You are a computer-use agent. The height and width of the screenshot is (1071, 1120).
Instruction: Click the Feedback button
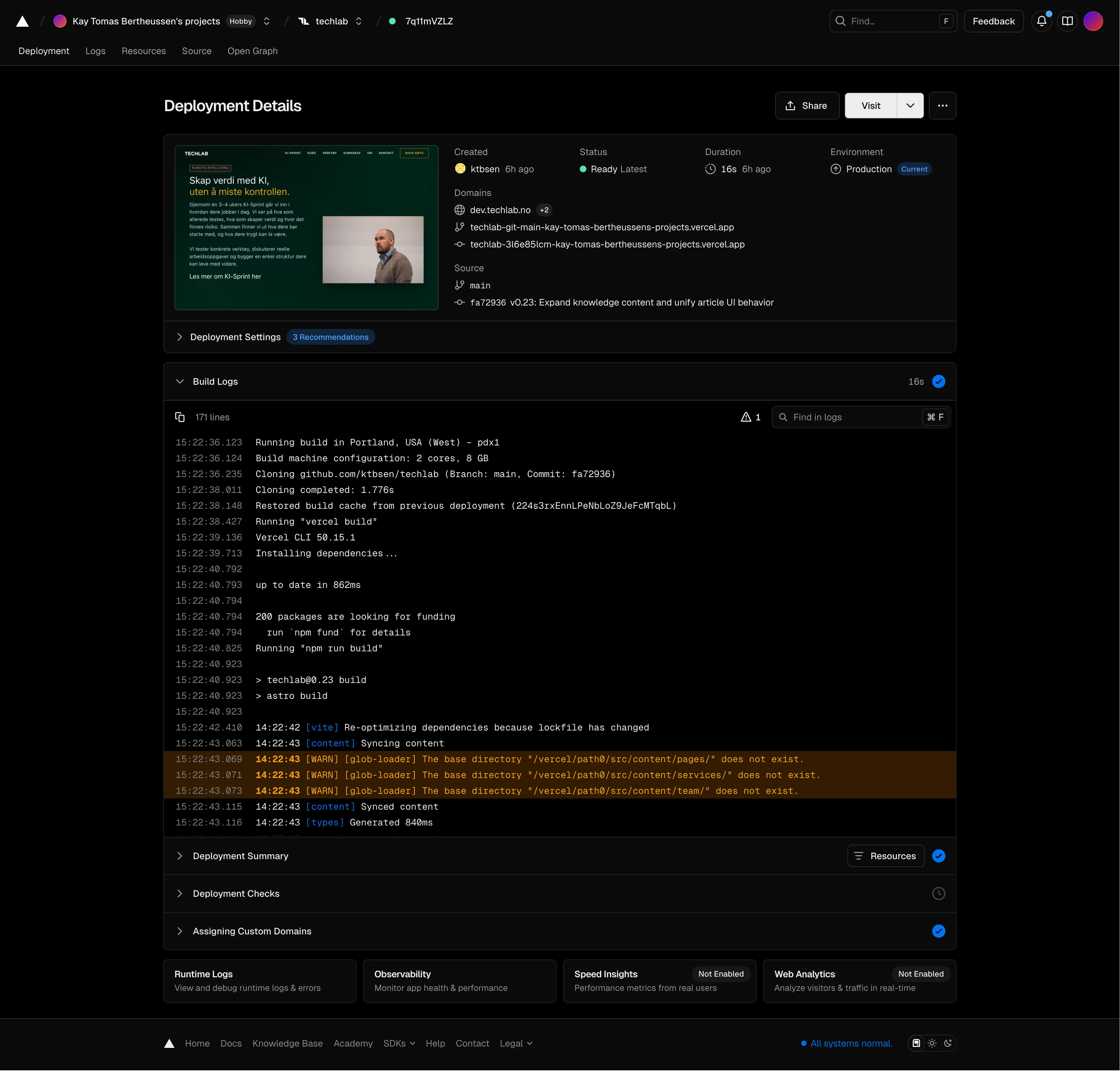tap(993, 21)
